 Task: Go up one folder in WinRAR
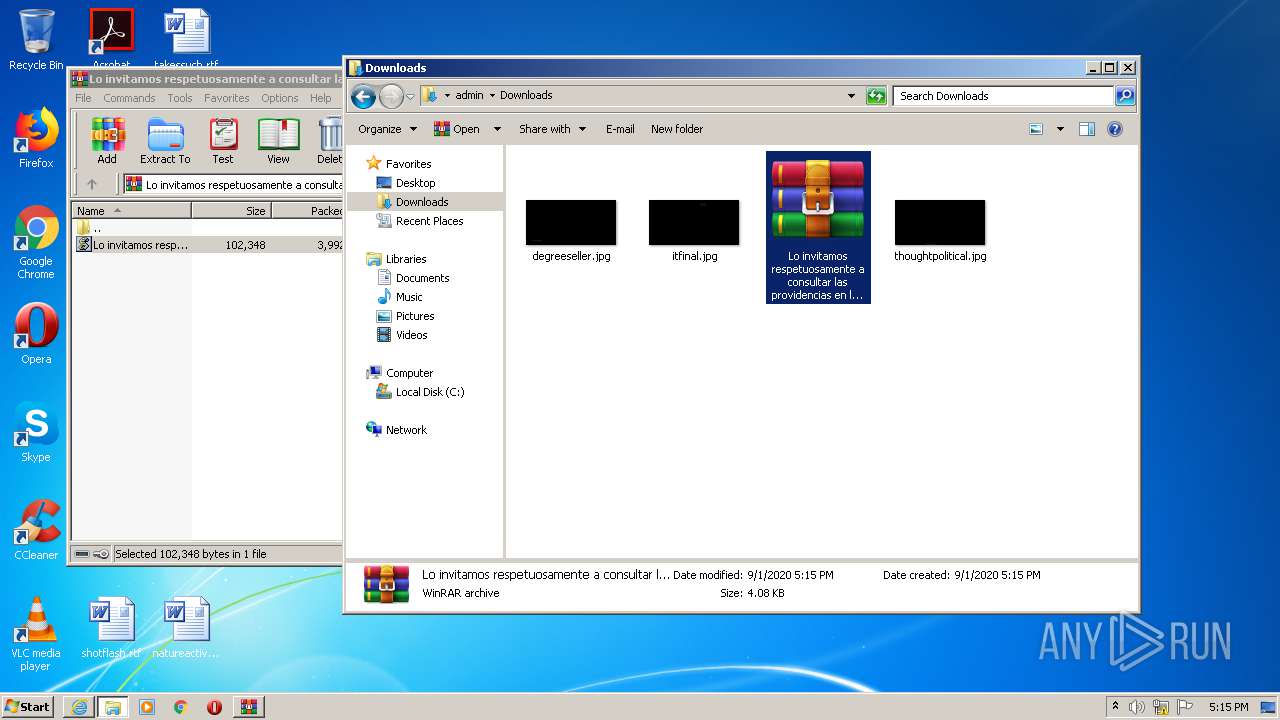coord(92,184)
